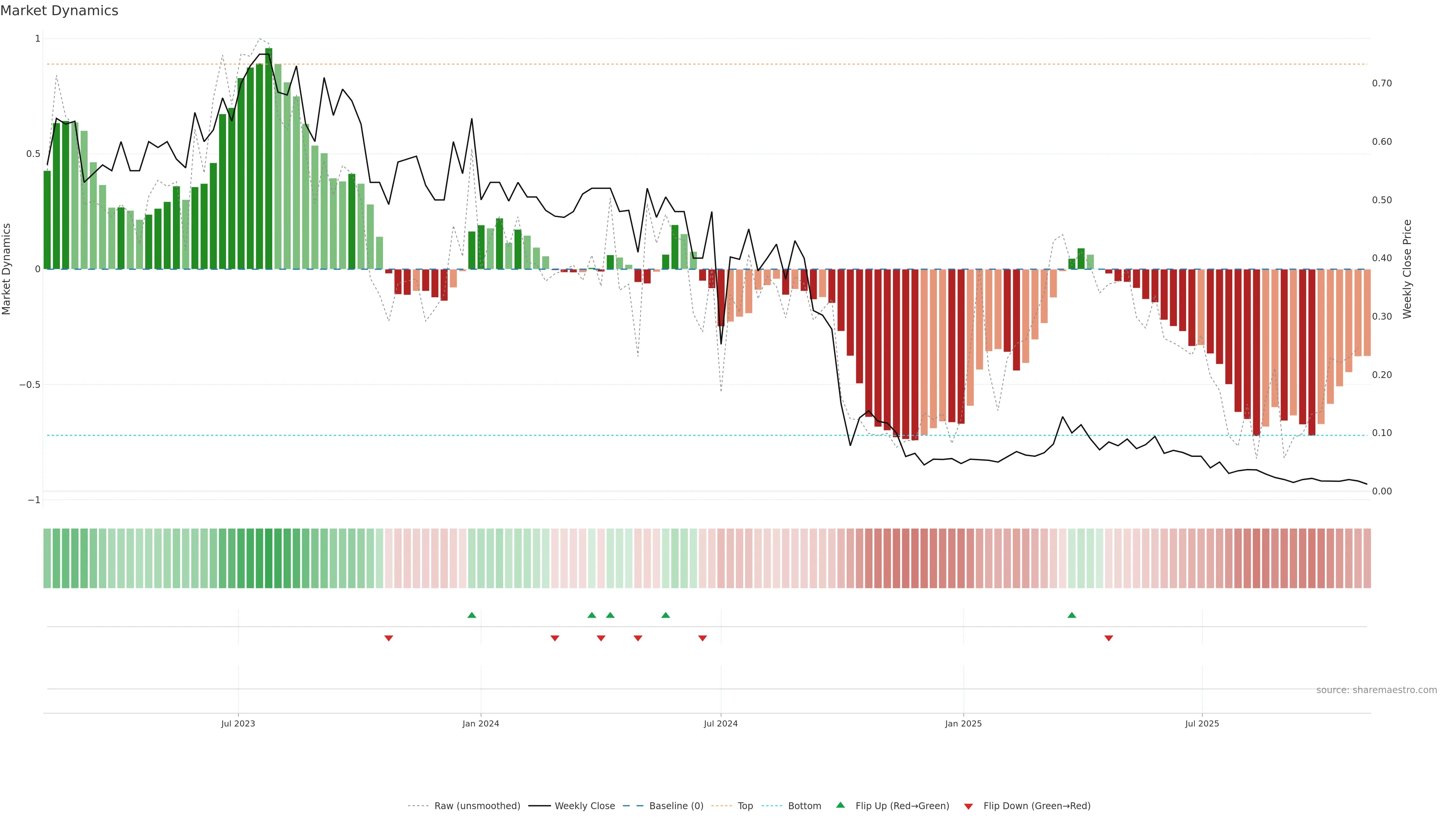Click the Weekly Close Price right axis title

(1407, 269)
